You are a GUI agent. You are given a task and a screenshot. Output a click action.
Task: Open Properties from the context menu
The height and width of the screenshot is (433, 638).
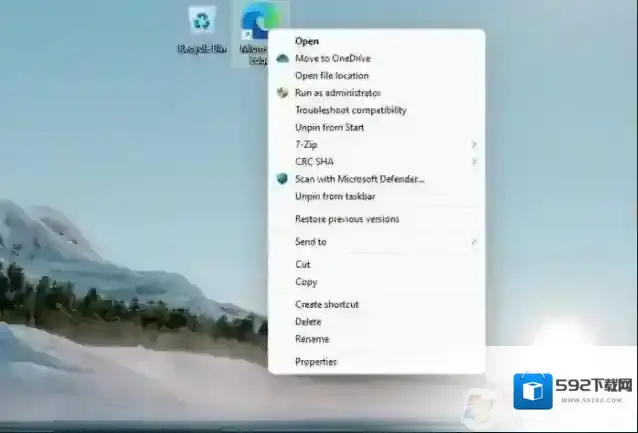pyautogui.click(x=315, y=361)
